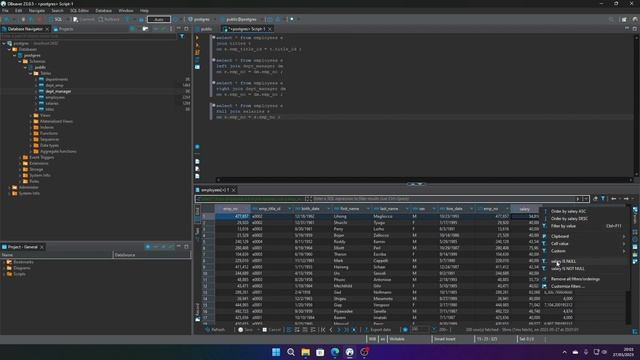Close the employees result tab
Screen dimensions: 640x360
[x=233, y=190]
